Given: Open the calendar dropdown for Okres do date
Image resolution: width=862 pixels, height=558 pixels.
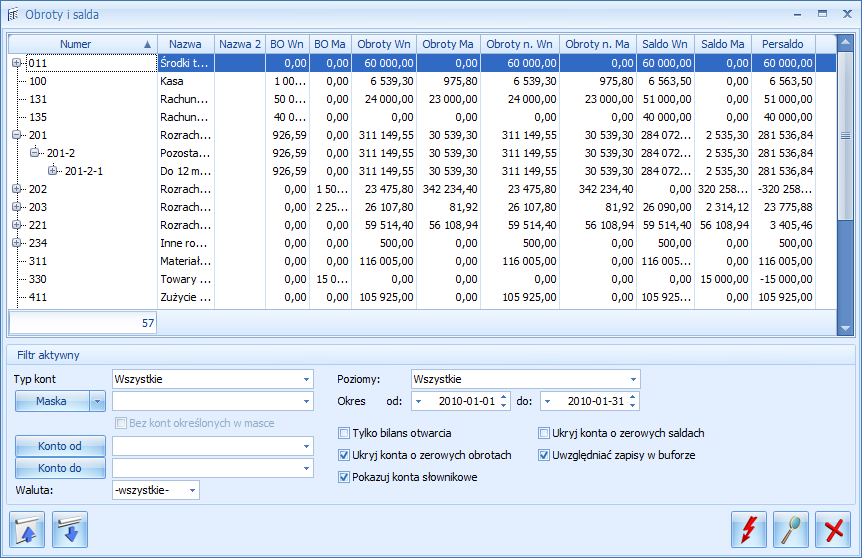Looking at the screenshot, I should 548,401.
